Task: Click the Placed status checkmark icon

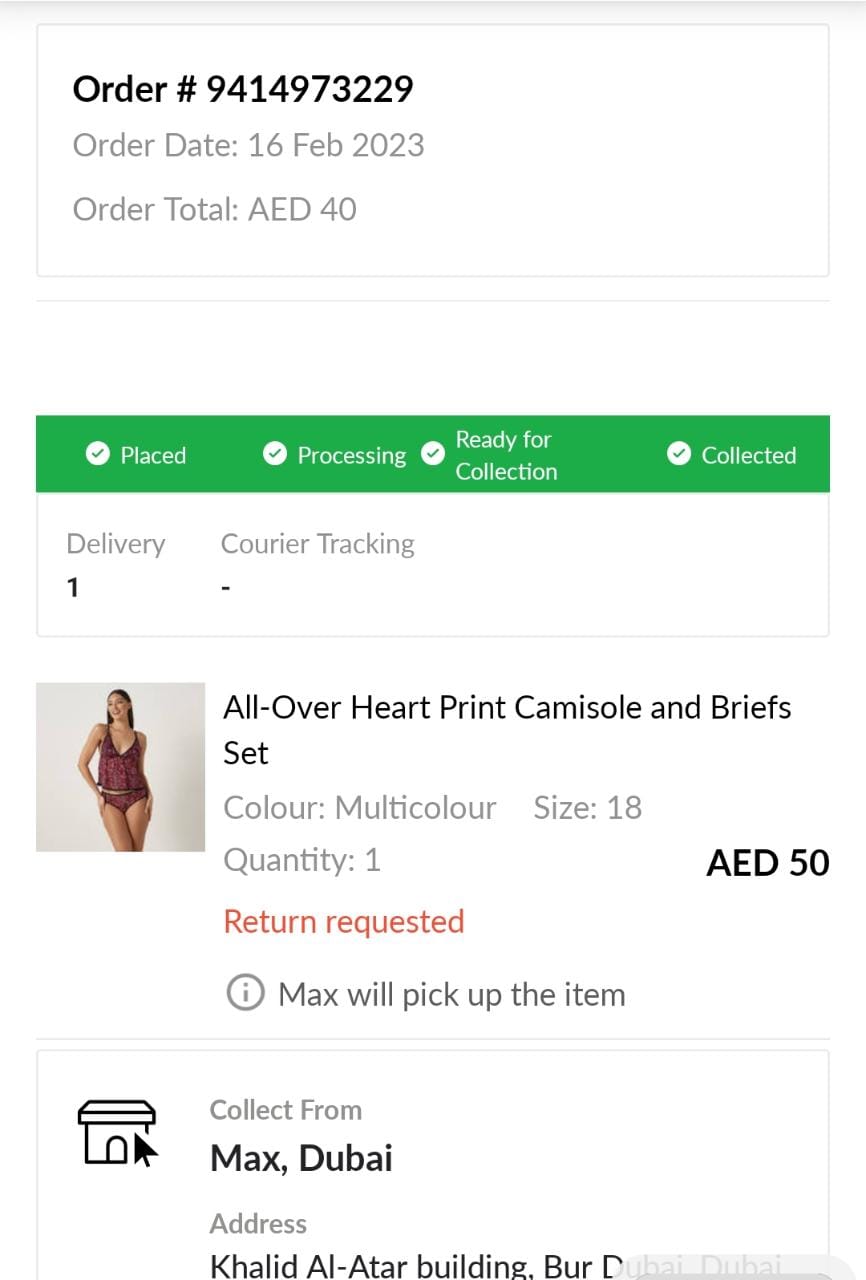Action: (97, 455)
